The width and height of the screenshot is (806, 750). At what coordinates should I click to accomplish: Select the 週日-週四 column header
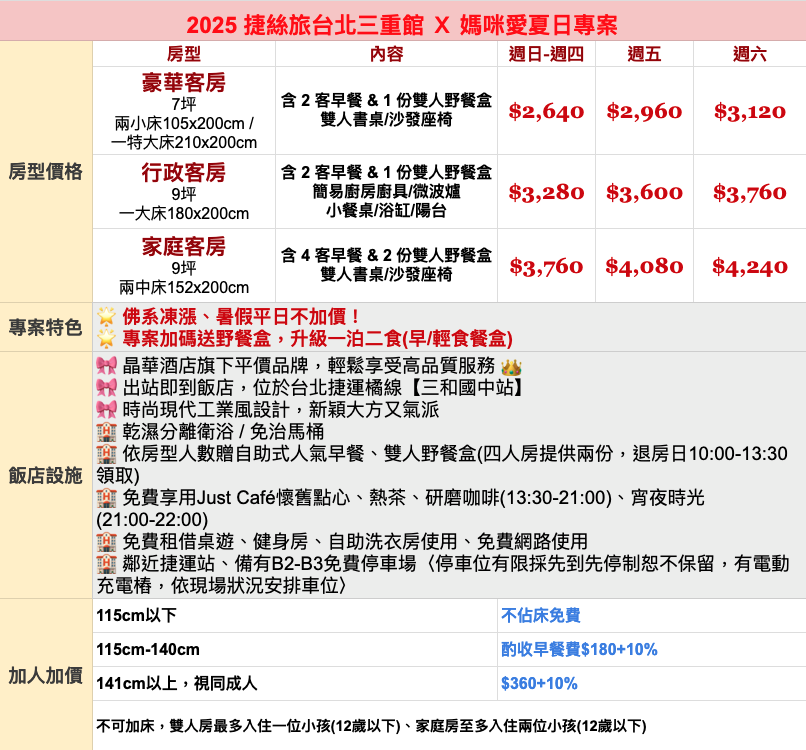pos(546,54)
